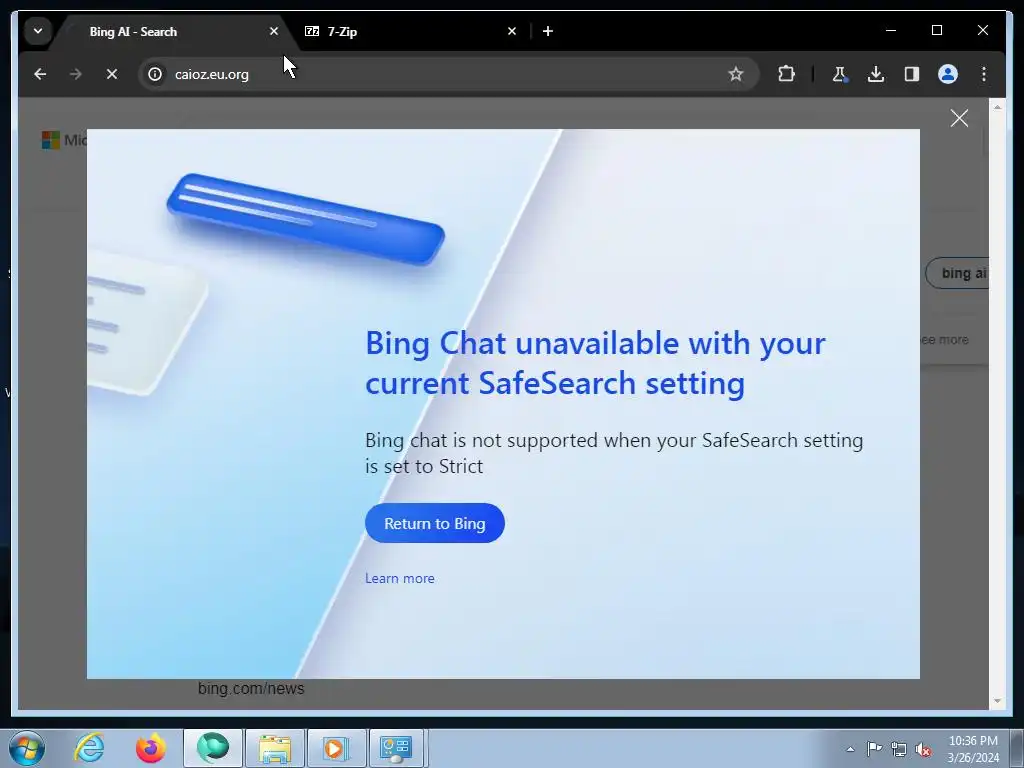Open the Windows Start menu
1024x768 pixels.
[27, 748]
